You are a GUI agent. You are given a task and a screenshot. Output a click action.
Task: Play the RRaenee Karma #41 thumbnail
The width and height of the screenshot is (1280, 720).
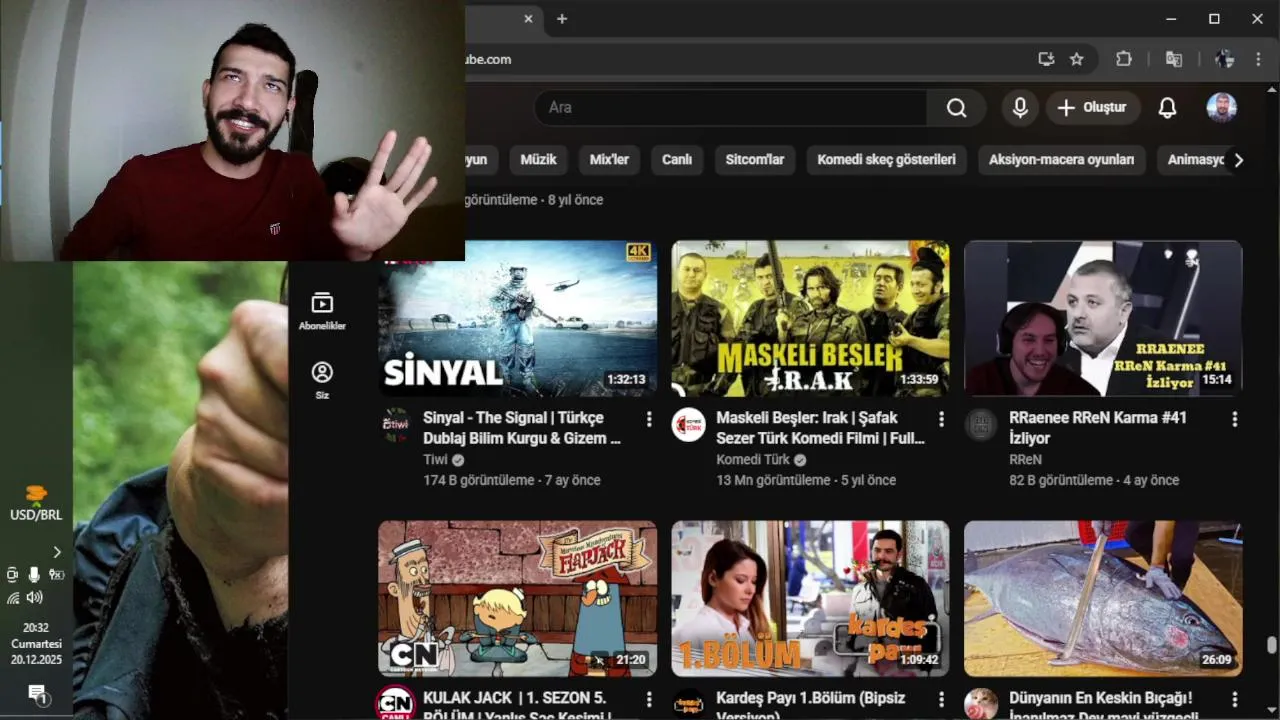[1103, 318]
